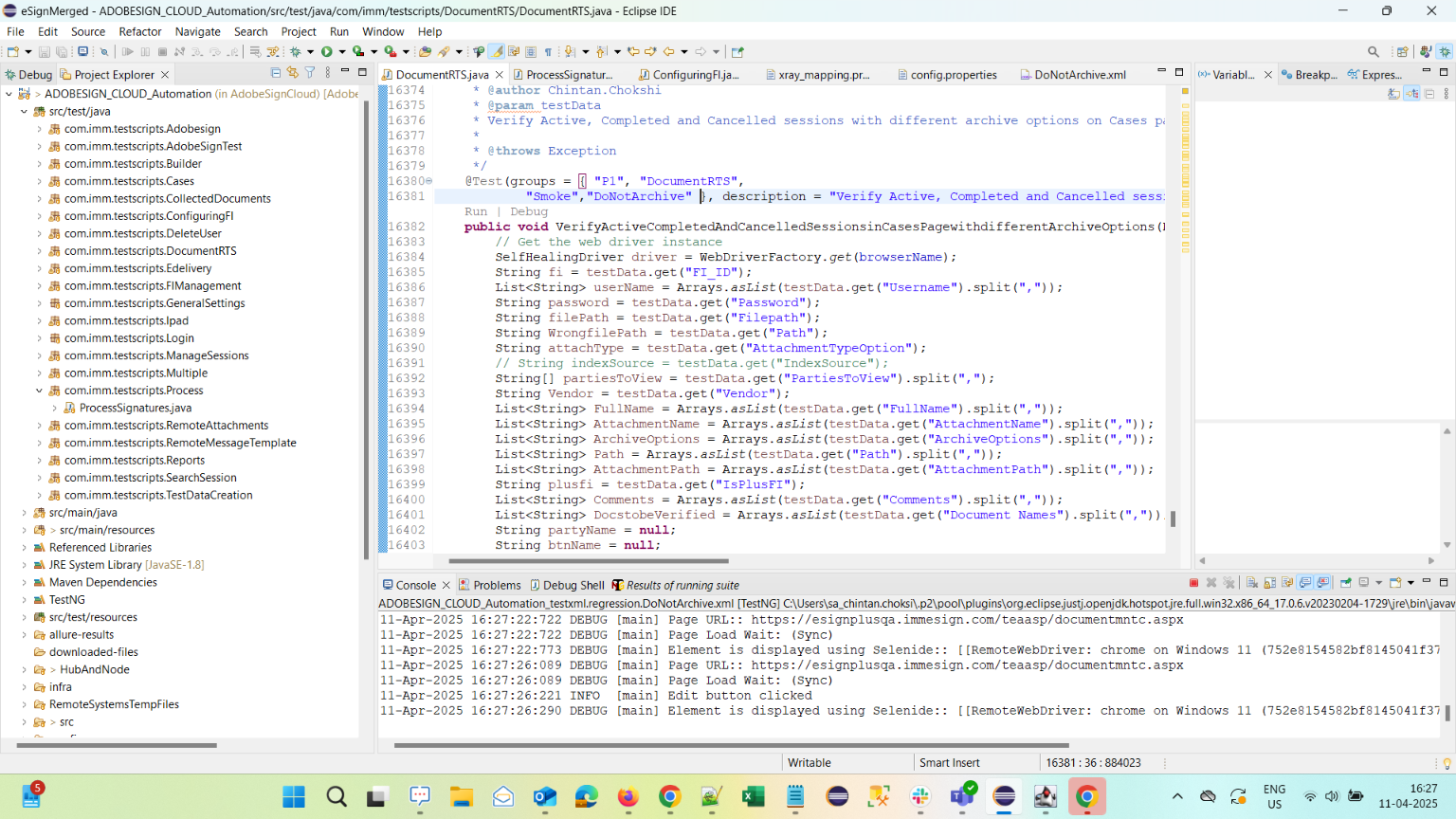Click Run link above test method
The width and height of the screenshot is (1456, 819).
coord(476,211)
